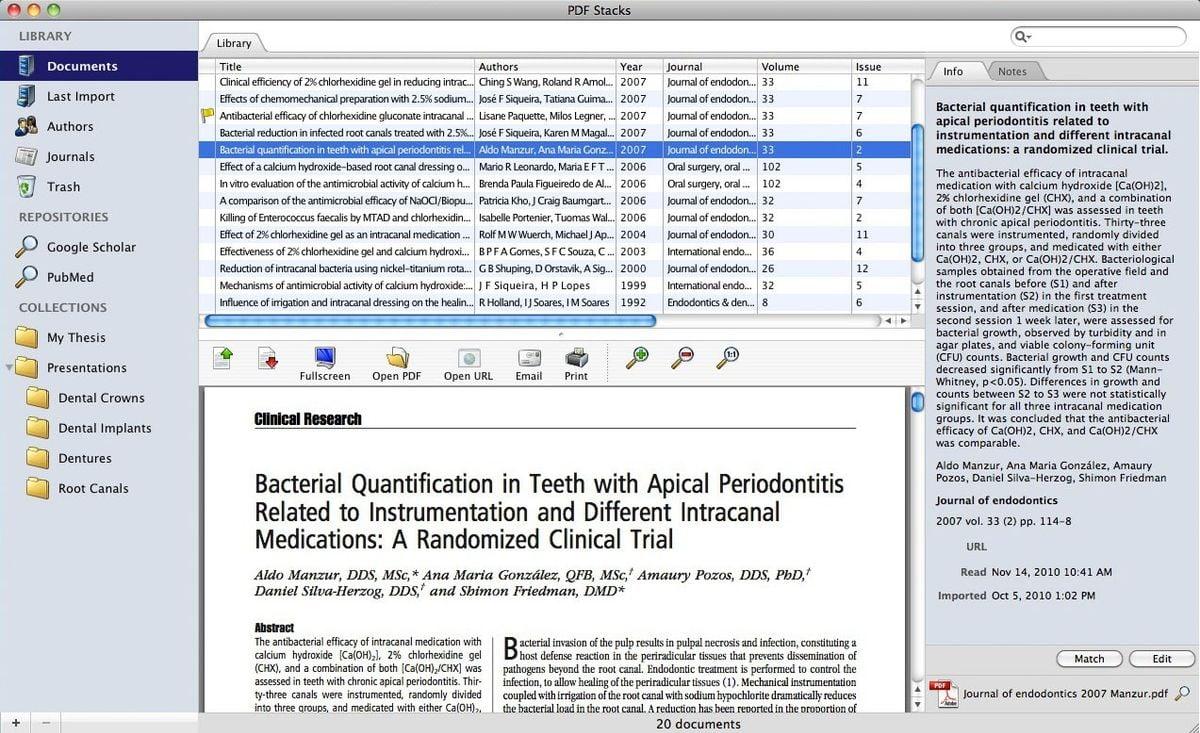
Task: Collapse the Presentations collection triangle
Action: point(9,367)
